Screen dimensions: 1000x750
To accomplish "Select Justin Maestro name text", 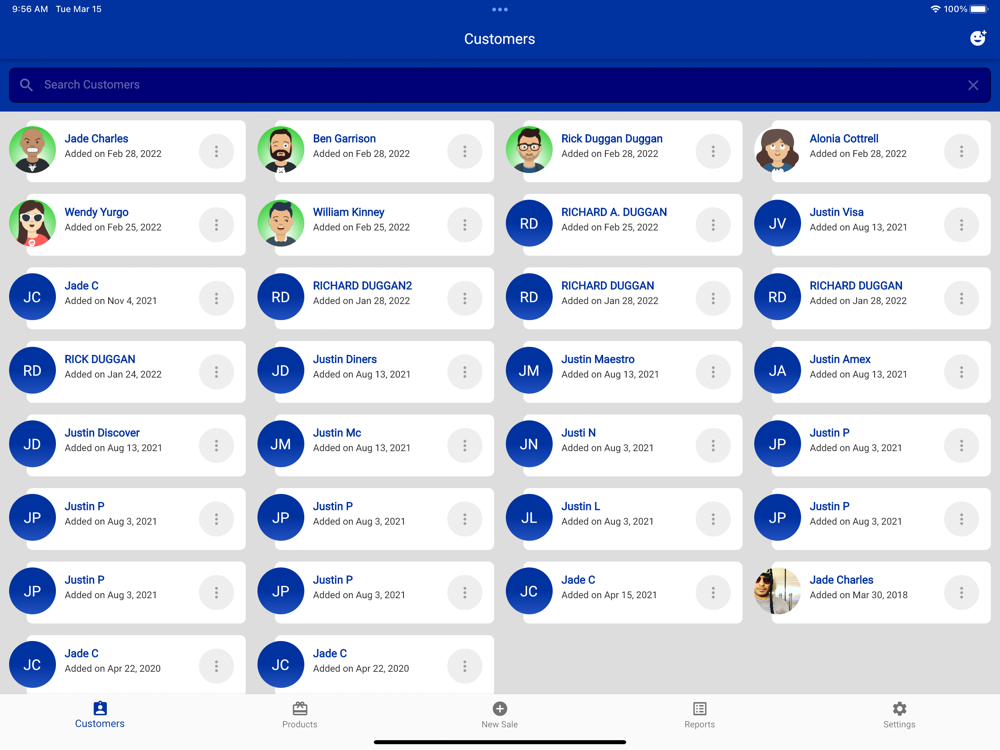I will 598,359.
